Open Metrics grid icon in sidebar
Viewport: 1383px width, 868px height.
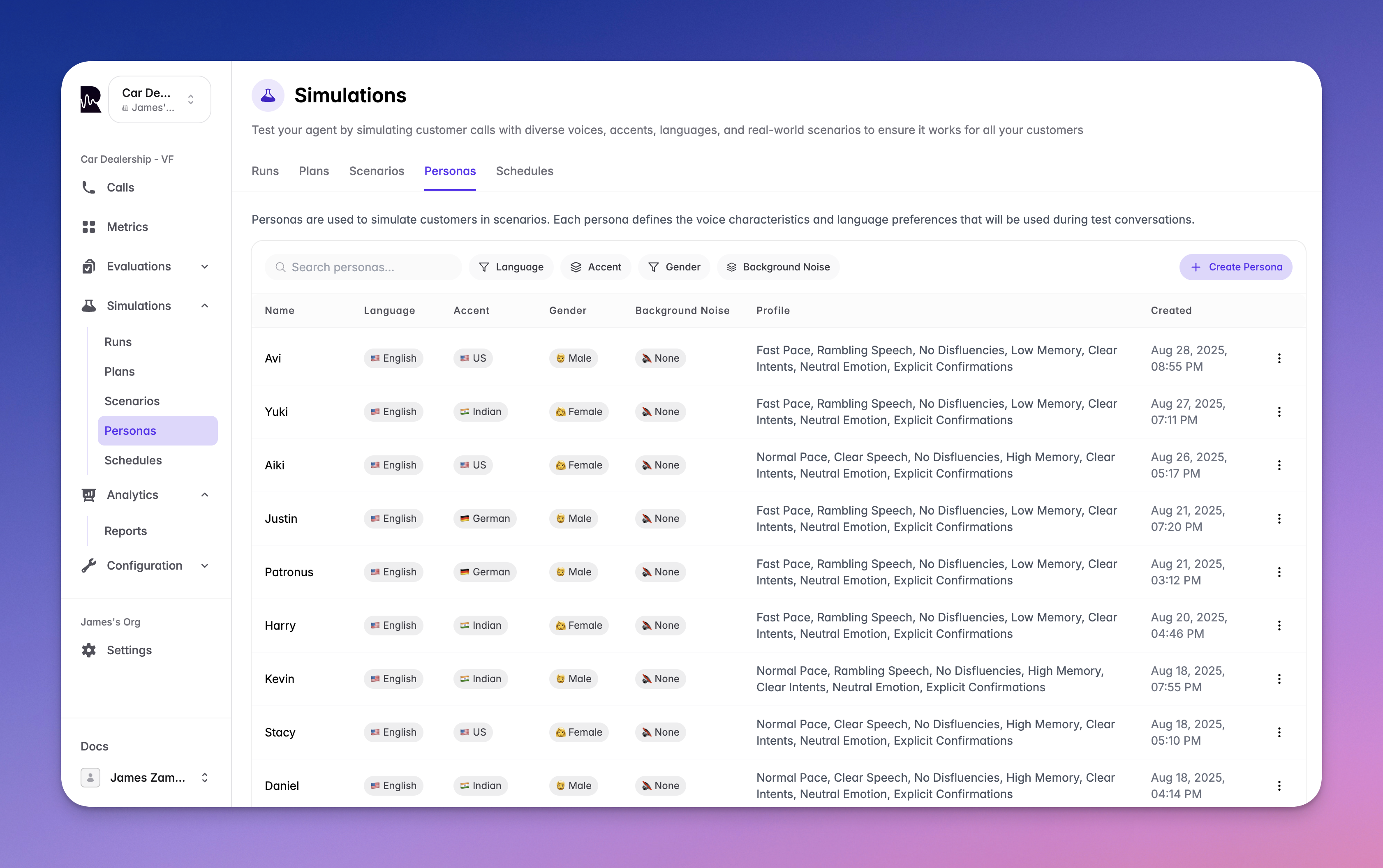point(88,227)
